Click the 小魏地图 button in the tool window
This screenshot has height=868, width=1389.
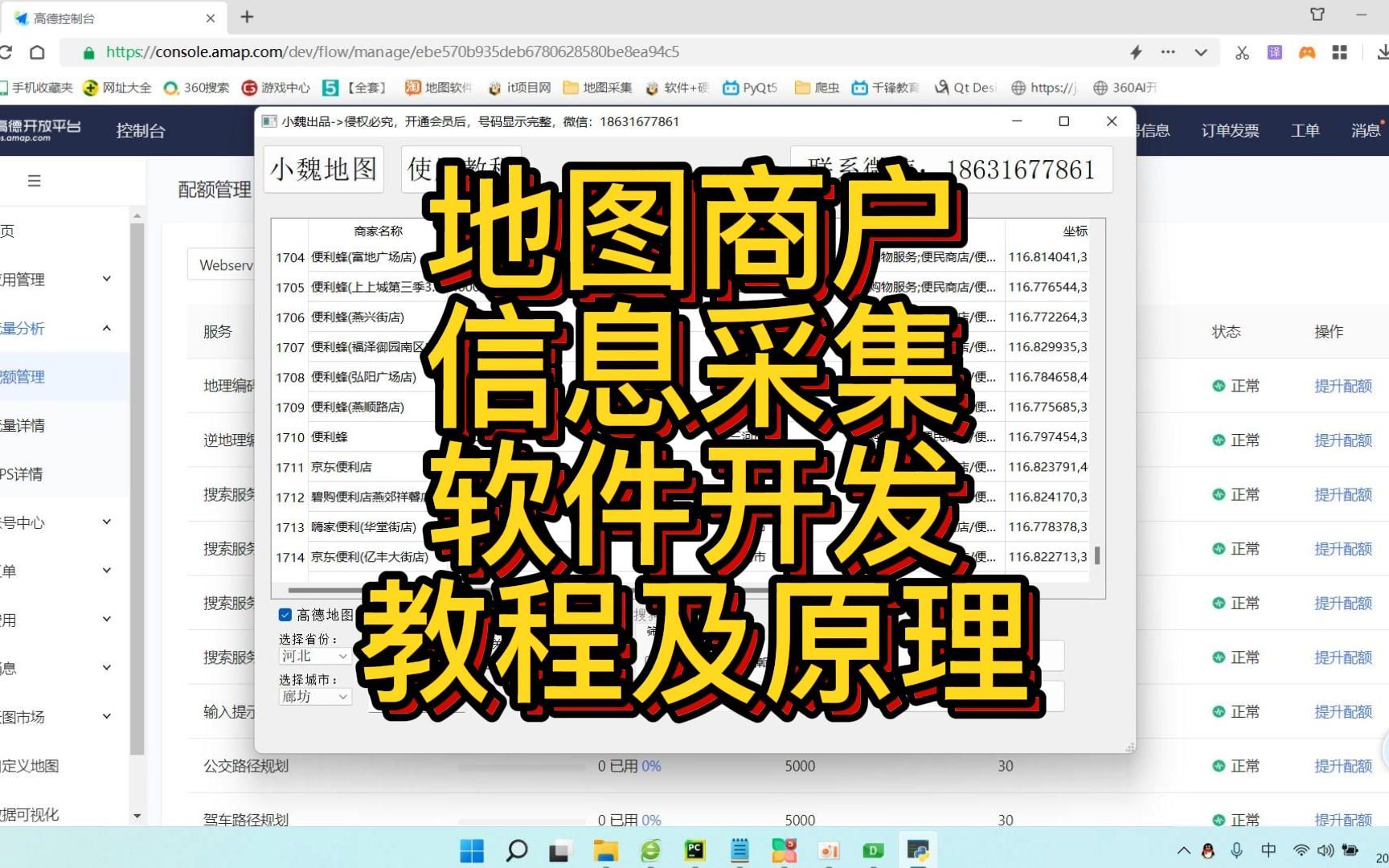click(324, 170)
